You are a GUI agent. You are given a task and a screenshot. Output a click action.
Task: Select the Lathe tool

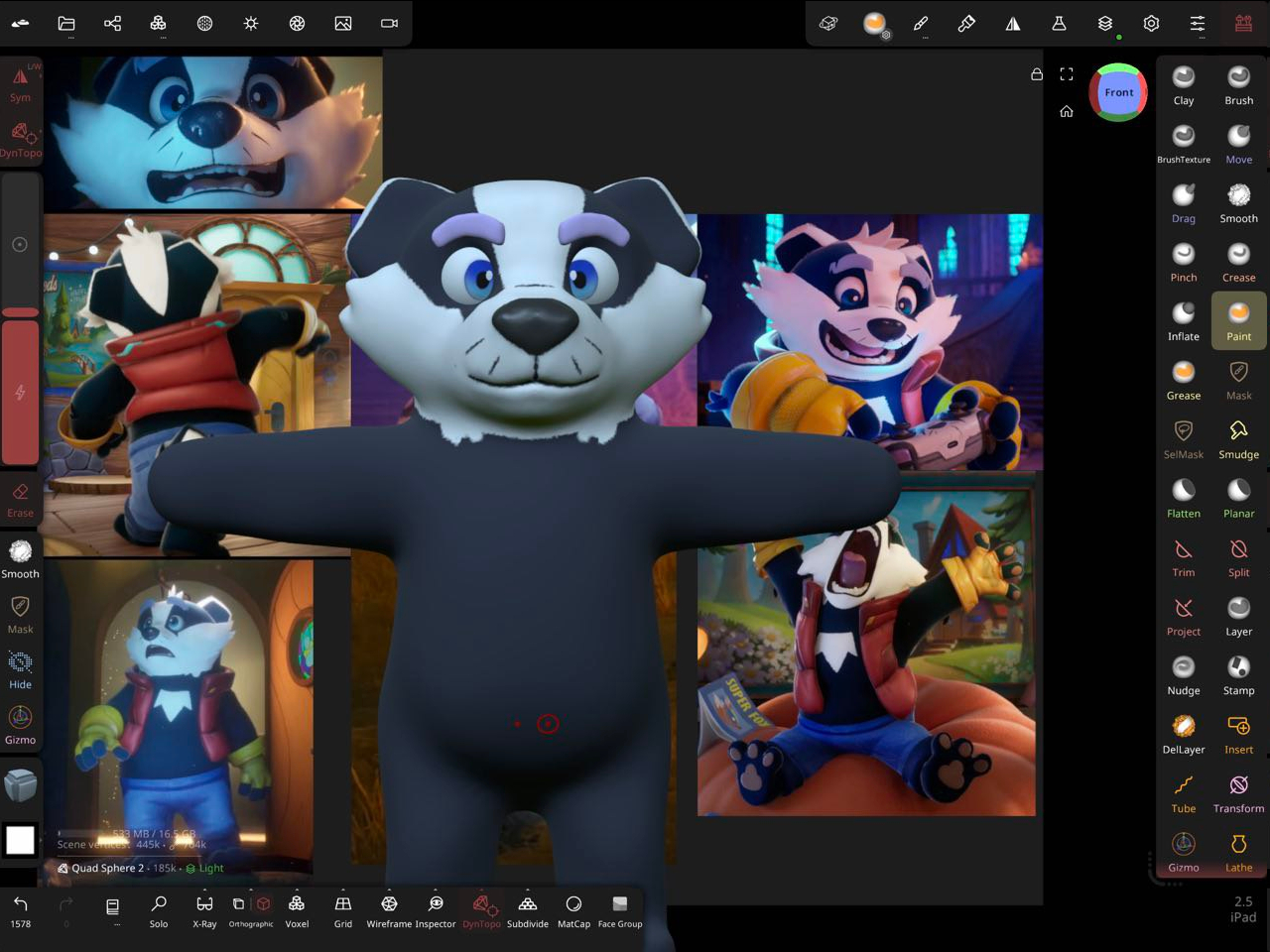point(1238,851)
